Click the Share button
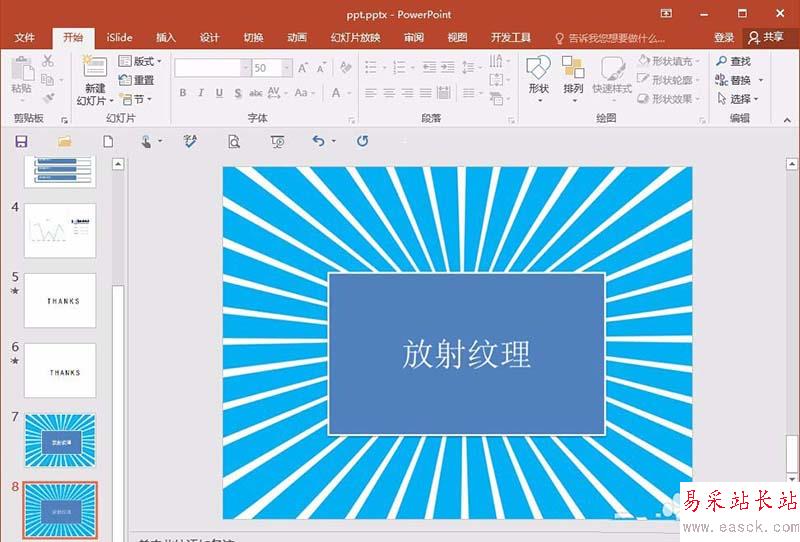 pos(766,37)
